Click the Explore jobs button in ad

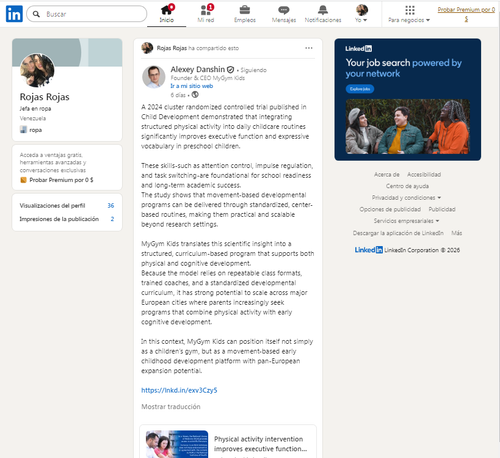360,89
